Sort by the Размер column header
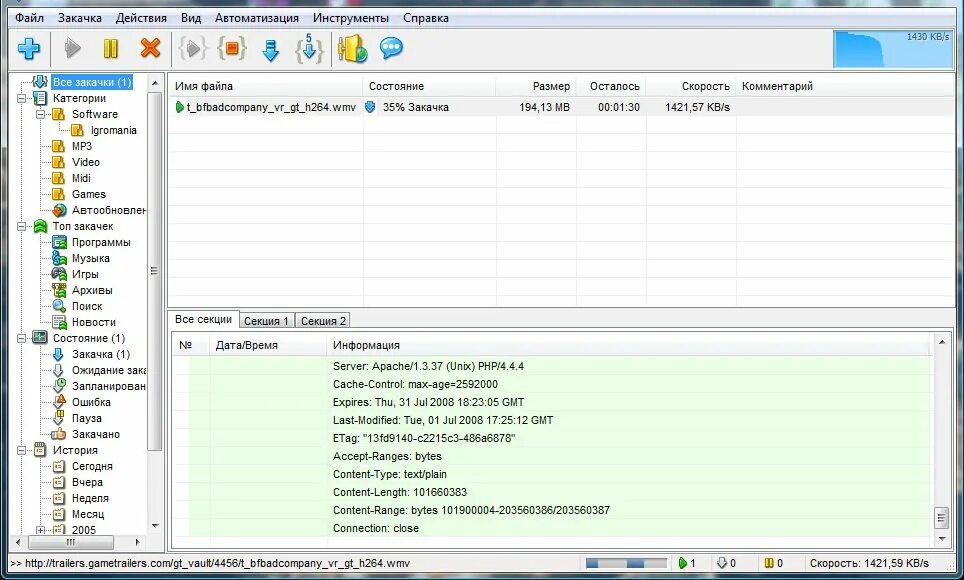Image resolution: width=964 pixels, height=580 pixels. [x=536, y=86]
